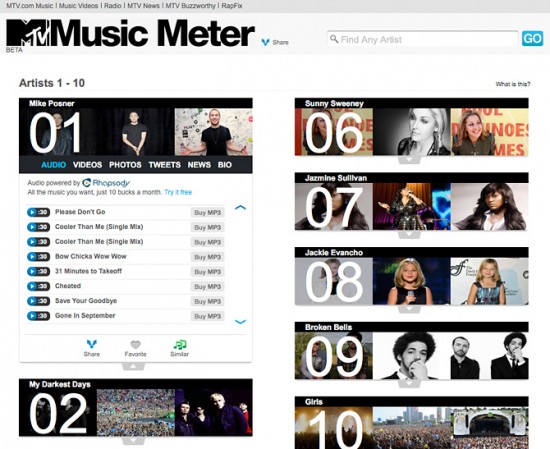The height and width of the screenshot is (449, 550).
Task: Click the Share icon beside Music Meter logo
Action: coord(266,42)
